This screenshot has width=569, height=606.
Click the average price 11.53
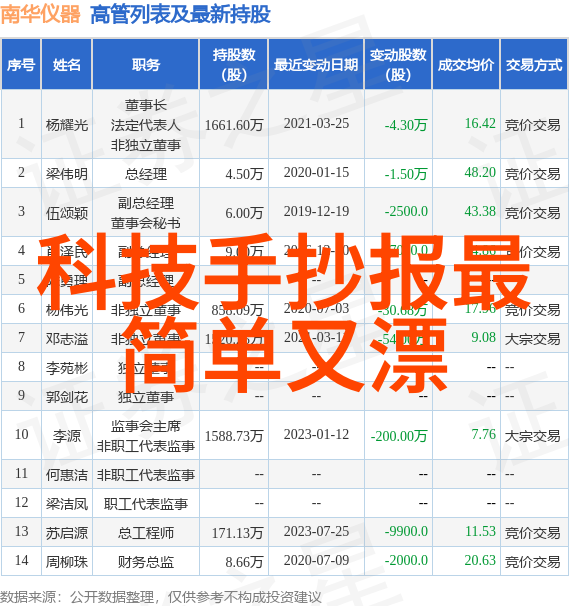click(480, 531)
